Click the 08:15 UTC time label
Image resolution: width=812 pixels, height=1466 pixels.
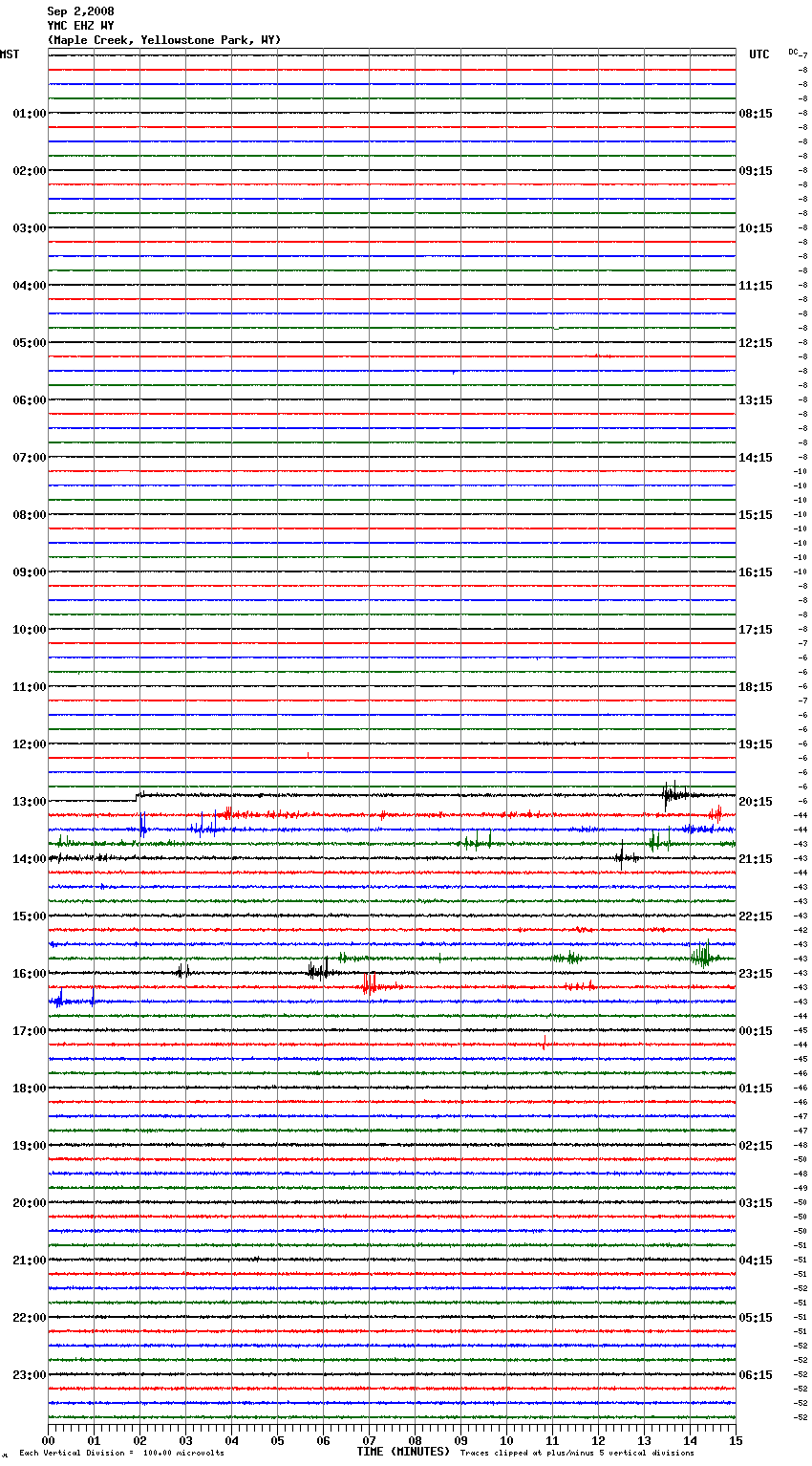coord(756,114)
